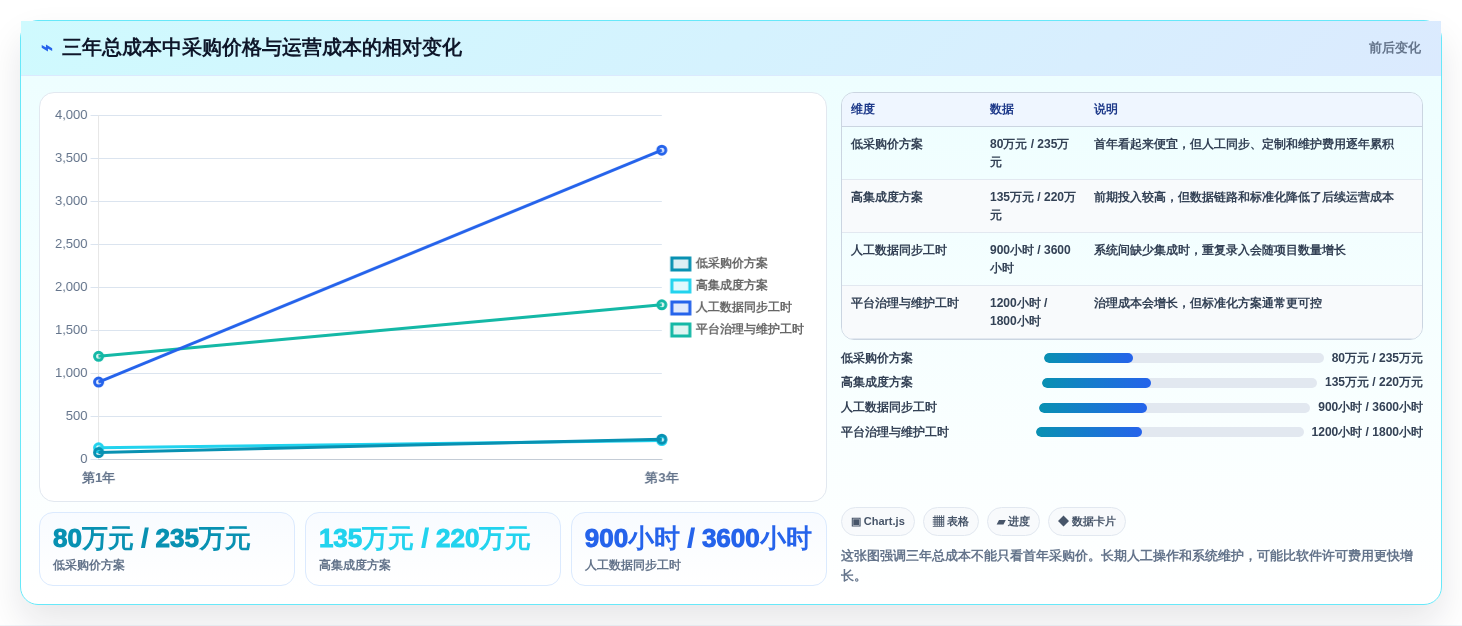The image size is (1462, 626).
Task: Click the 高集成度方案 progress bar
Action: click(x=1180, y=383)
